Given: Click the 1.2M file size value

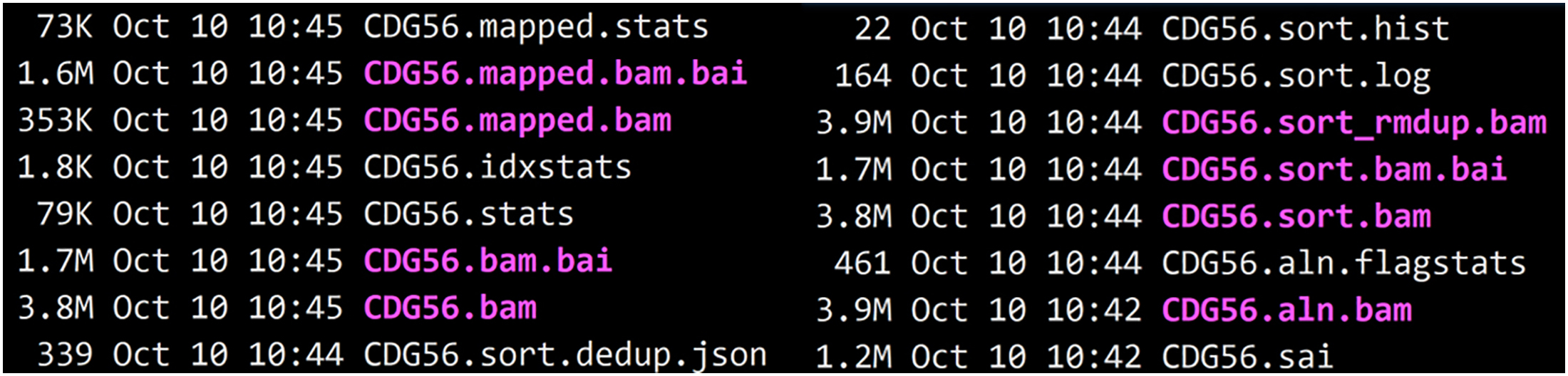Looking at the screenshot, I should 854,357.
